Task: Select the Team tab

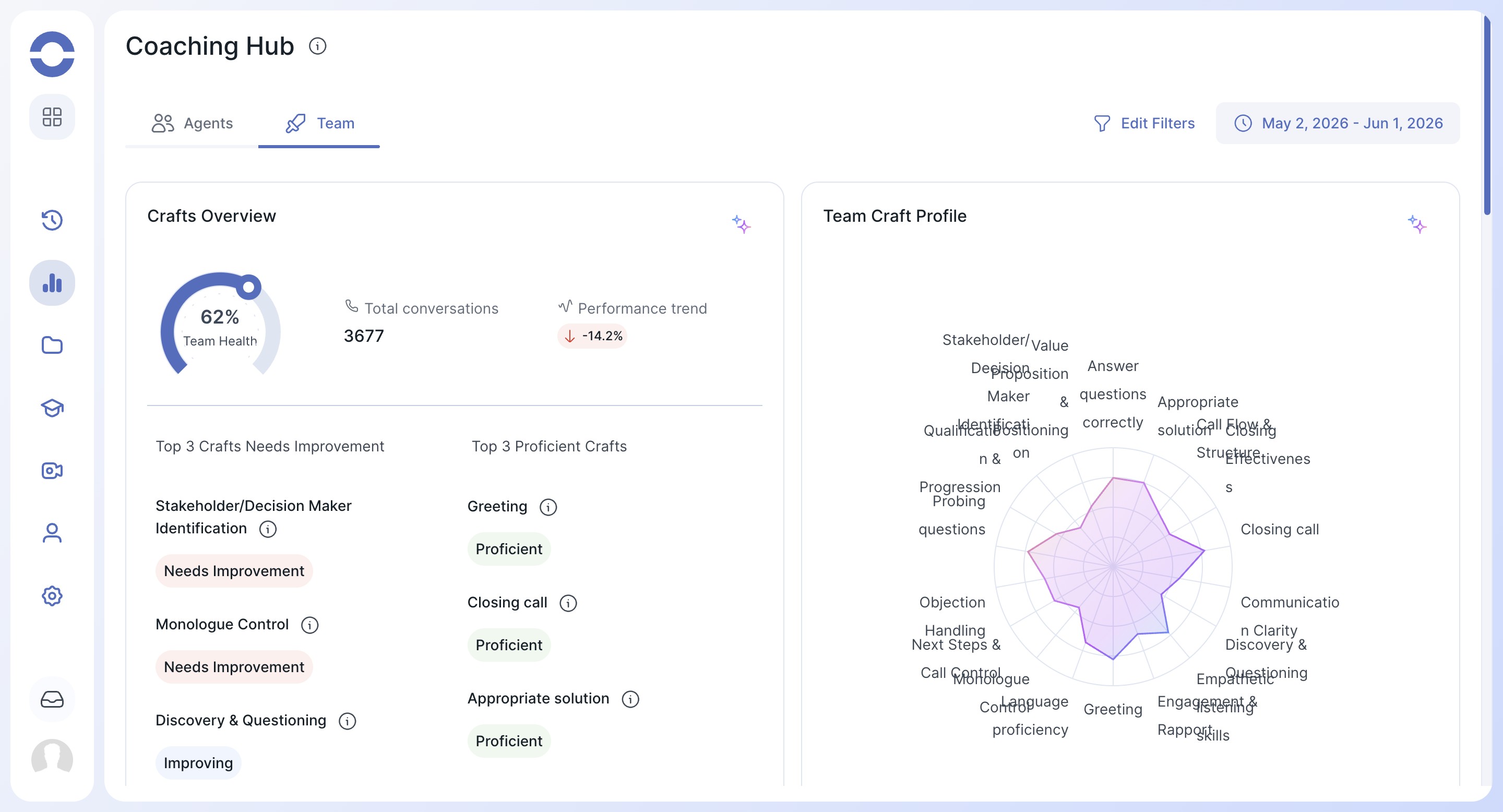Action: click(x=319, y=123)
